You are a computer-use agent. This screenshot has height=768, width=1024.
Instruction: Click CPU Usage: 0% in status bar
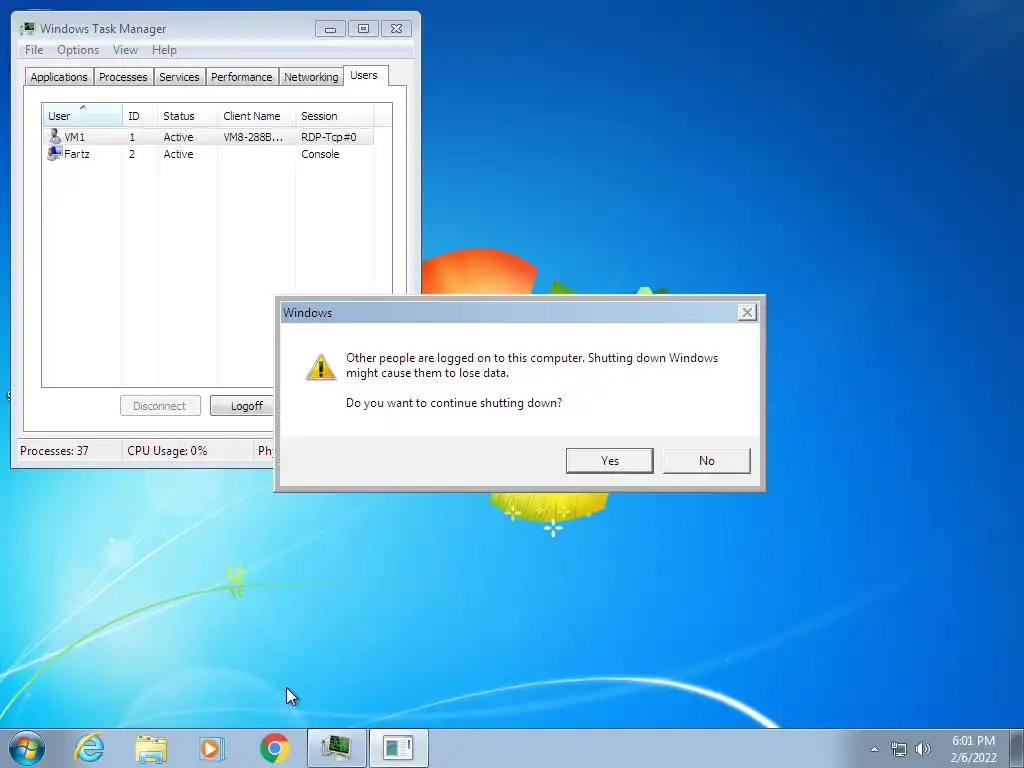pos(167,451)
